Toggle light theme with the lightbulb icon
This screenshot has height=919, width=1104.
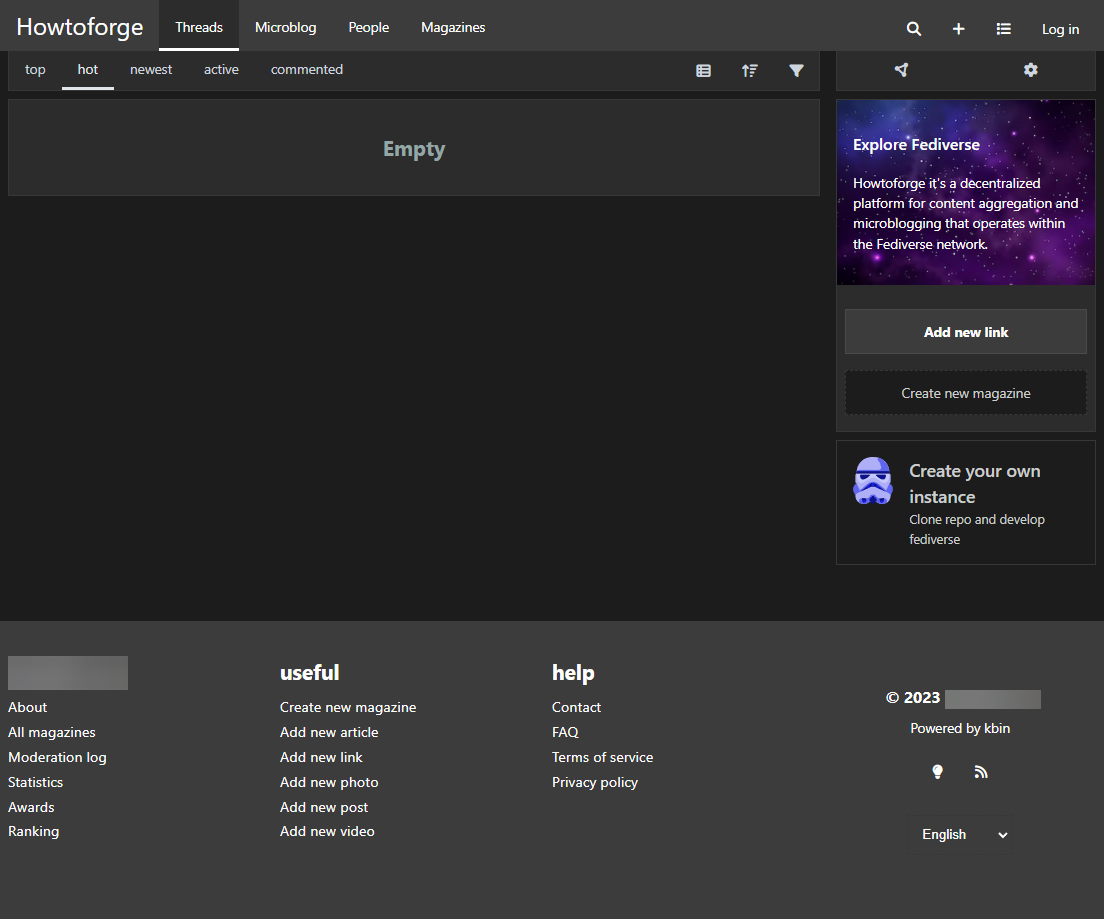(x=937, y=771)
